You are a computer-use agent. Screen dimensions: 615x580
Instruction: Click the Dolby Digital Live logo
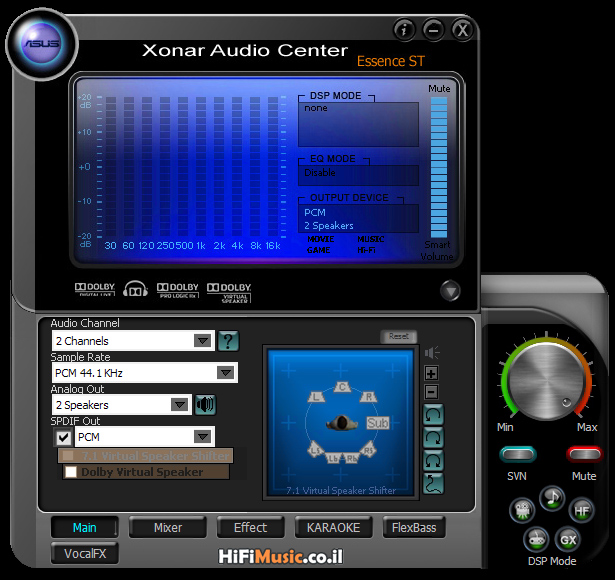coord(95,289)
